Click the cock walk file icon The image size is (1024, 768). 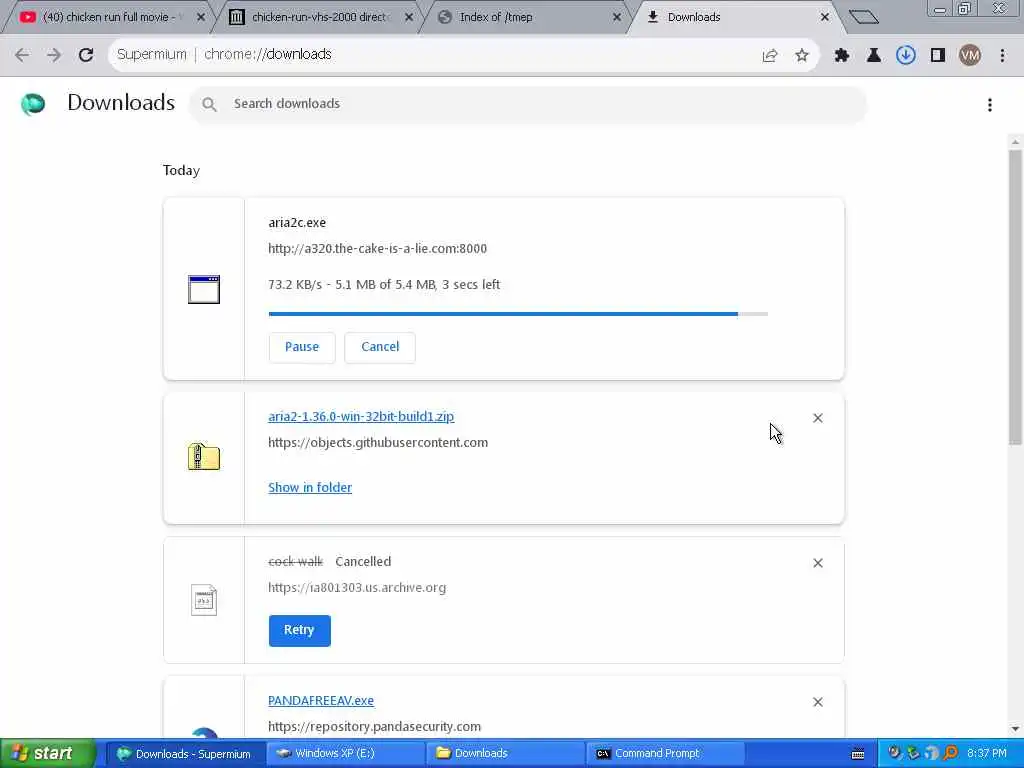point(204,600)
